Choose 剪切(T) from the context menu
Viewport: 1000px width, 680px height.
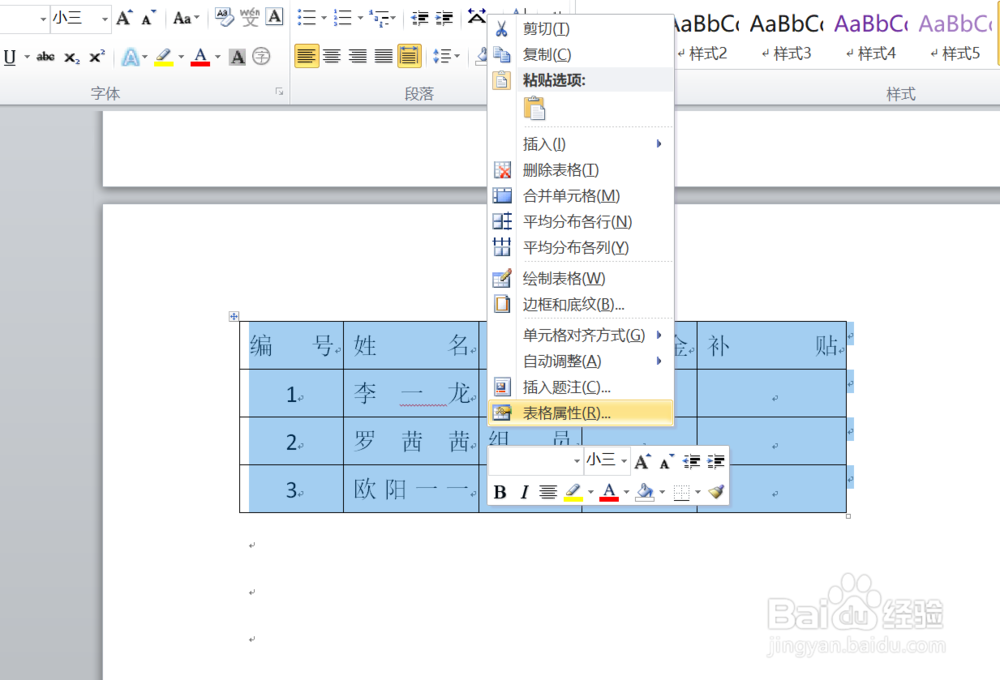click(580, 29)
